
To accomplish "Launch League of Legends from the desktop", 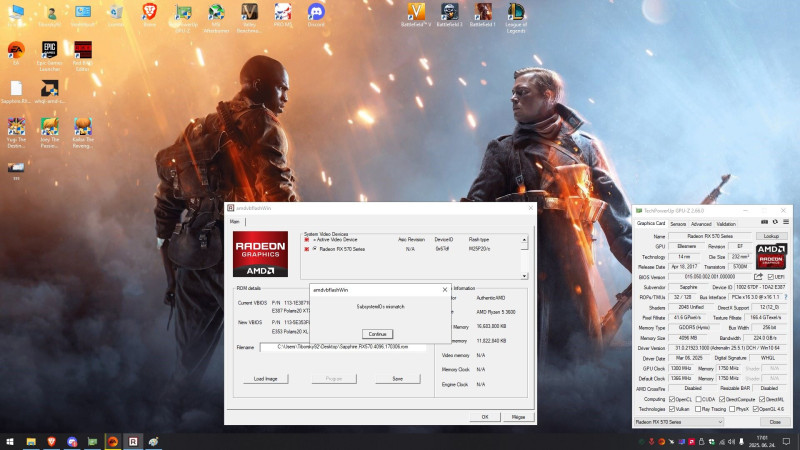I will (x=516, y=17).
